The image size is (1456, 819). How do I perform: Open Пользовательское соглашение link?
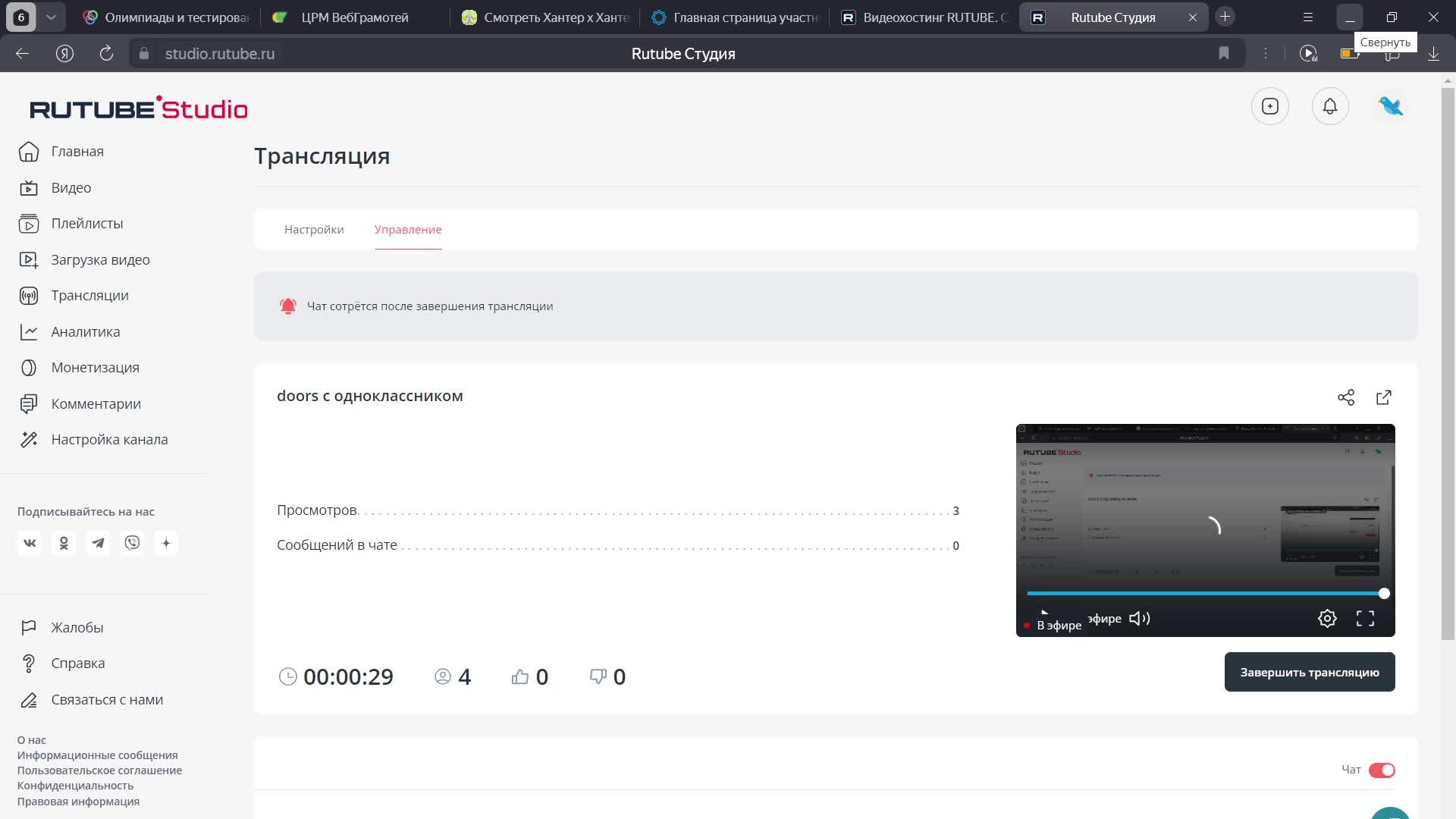(99, 770)
